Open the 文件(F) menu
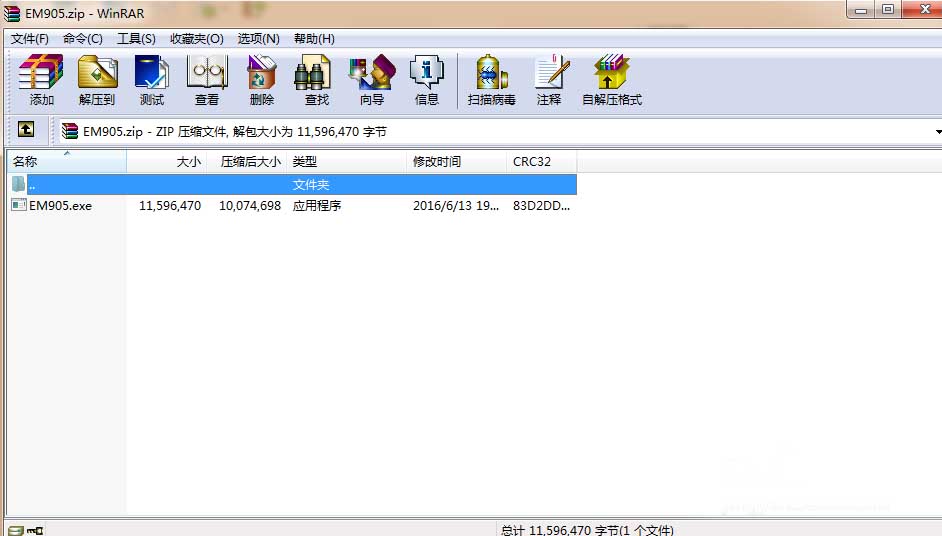Image resolution: width=942 pixels, height=536 pixels. pyautogui.click(x=29, y=39)
